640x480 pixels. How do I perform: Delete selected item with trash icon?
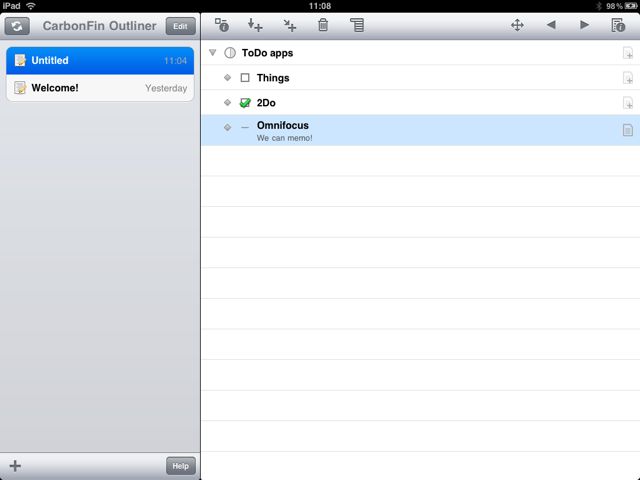[x=323, y=25]
